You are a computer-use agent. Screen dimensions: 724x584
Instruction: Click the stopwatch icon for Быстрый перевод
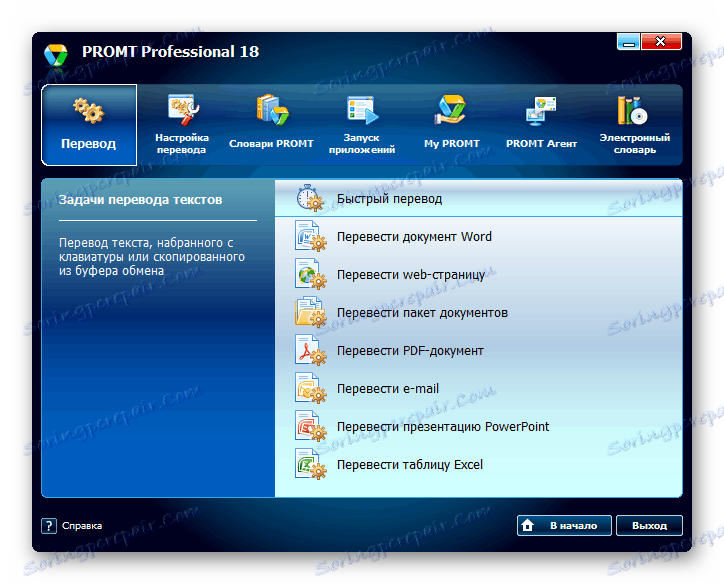click(310, 198)
